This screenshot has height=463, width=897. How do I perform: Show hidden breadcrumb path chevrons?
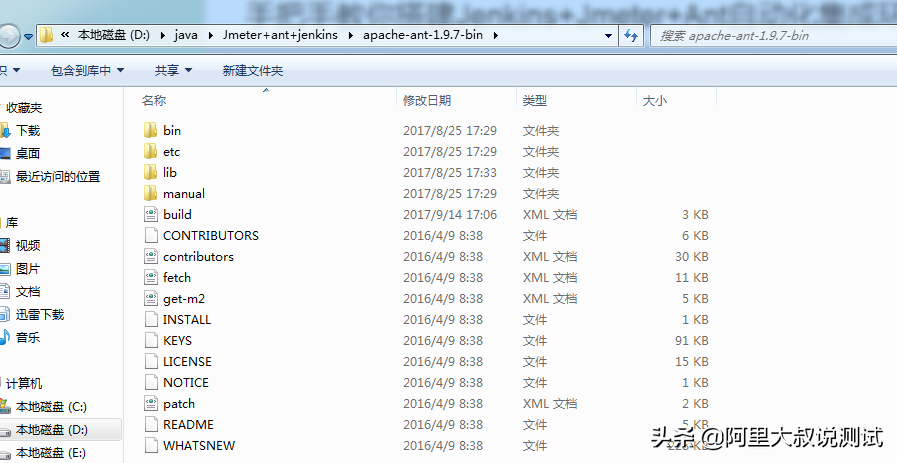pos(65,35)
